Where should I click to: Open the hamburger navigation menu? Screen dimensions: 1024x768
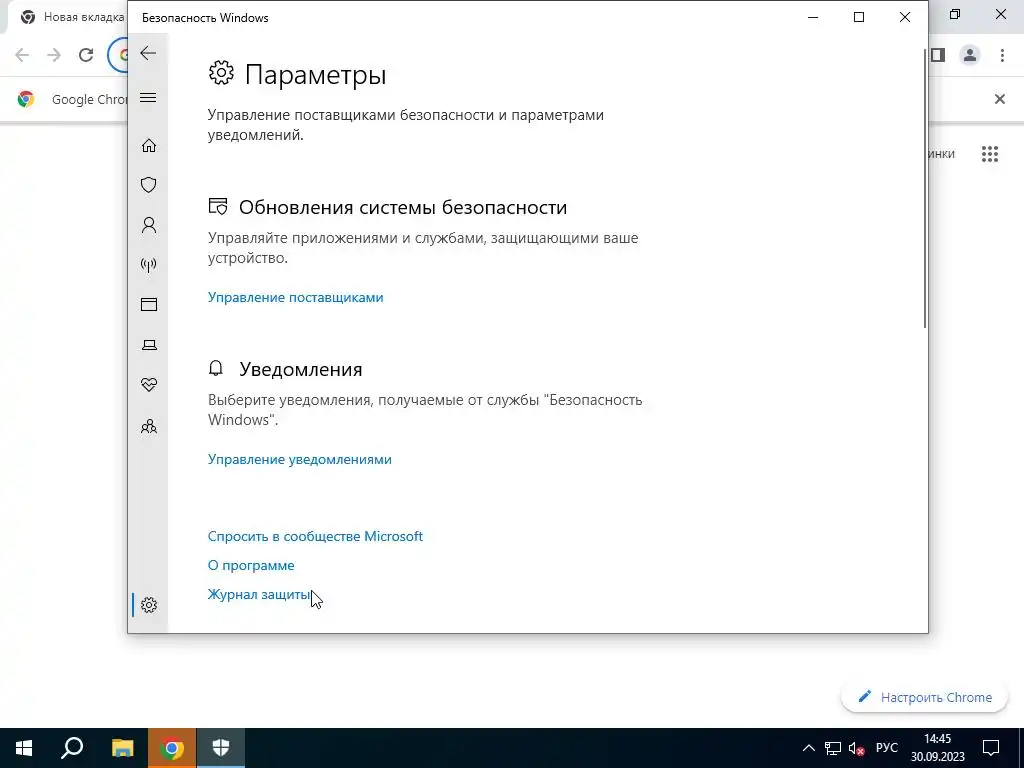(x=148, y=98)
